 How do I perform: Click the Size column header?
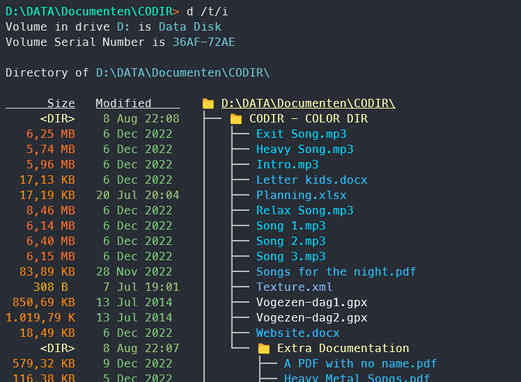[x=61, y=103]
